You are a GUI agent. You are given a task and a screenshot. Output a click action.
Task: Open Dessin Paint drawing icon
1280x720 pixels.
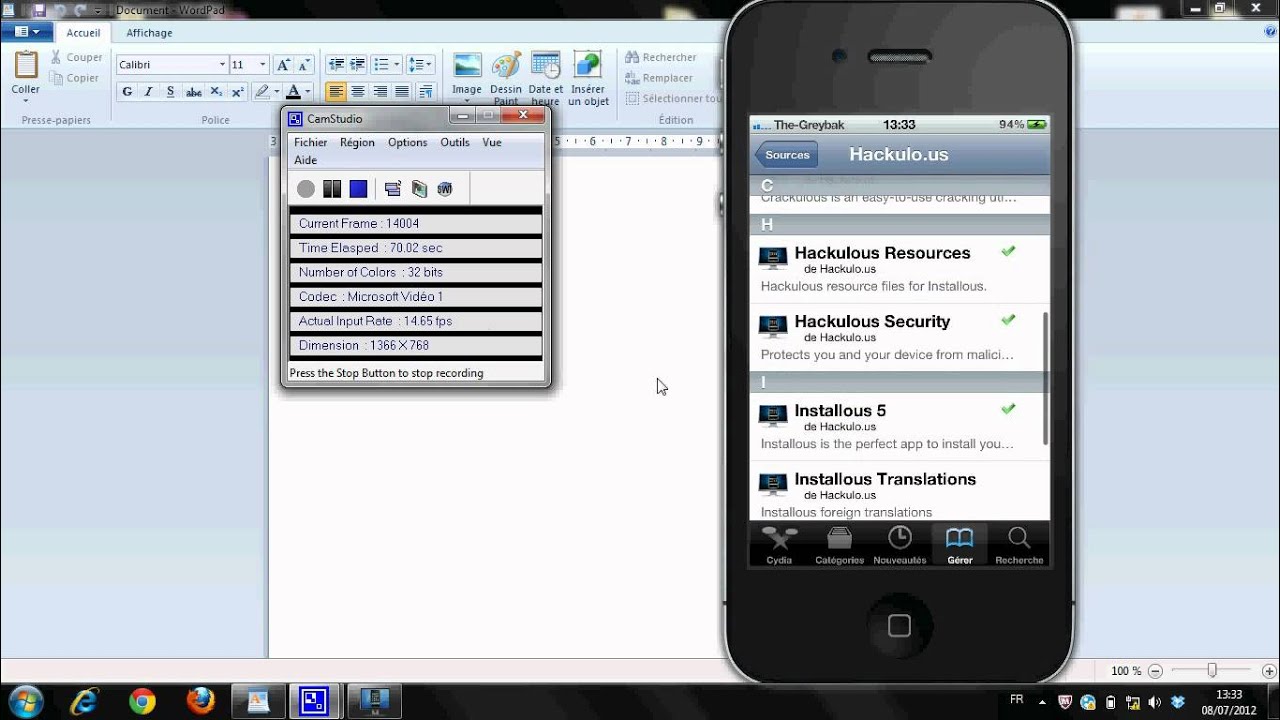tap(506, 66)
